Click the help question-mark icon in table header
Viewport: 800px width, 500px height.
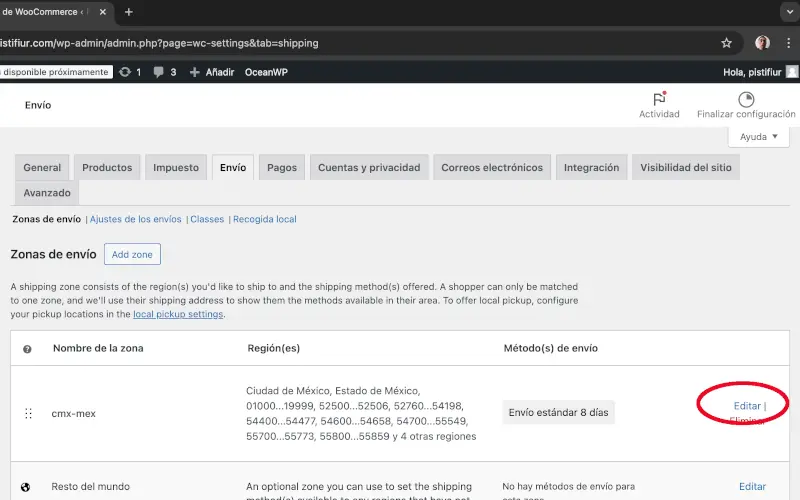tap(27, 349)
